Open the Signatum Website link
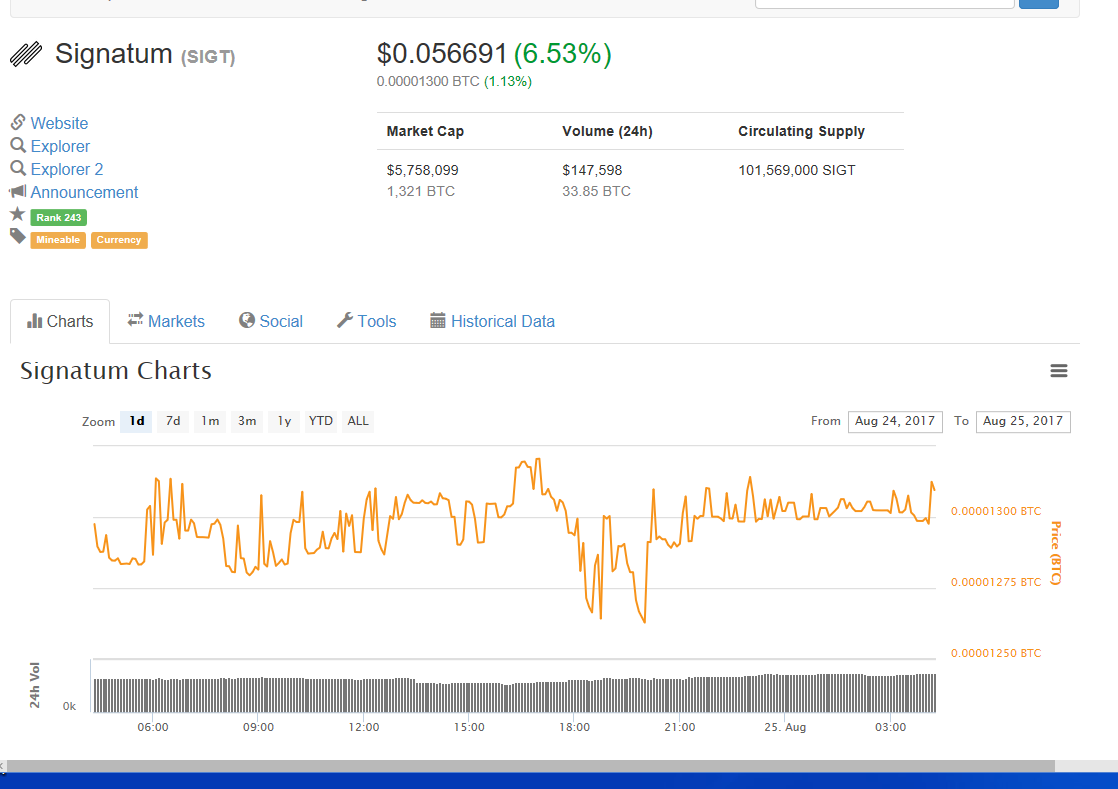The image size is (1118, 789). (59, 123)
